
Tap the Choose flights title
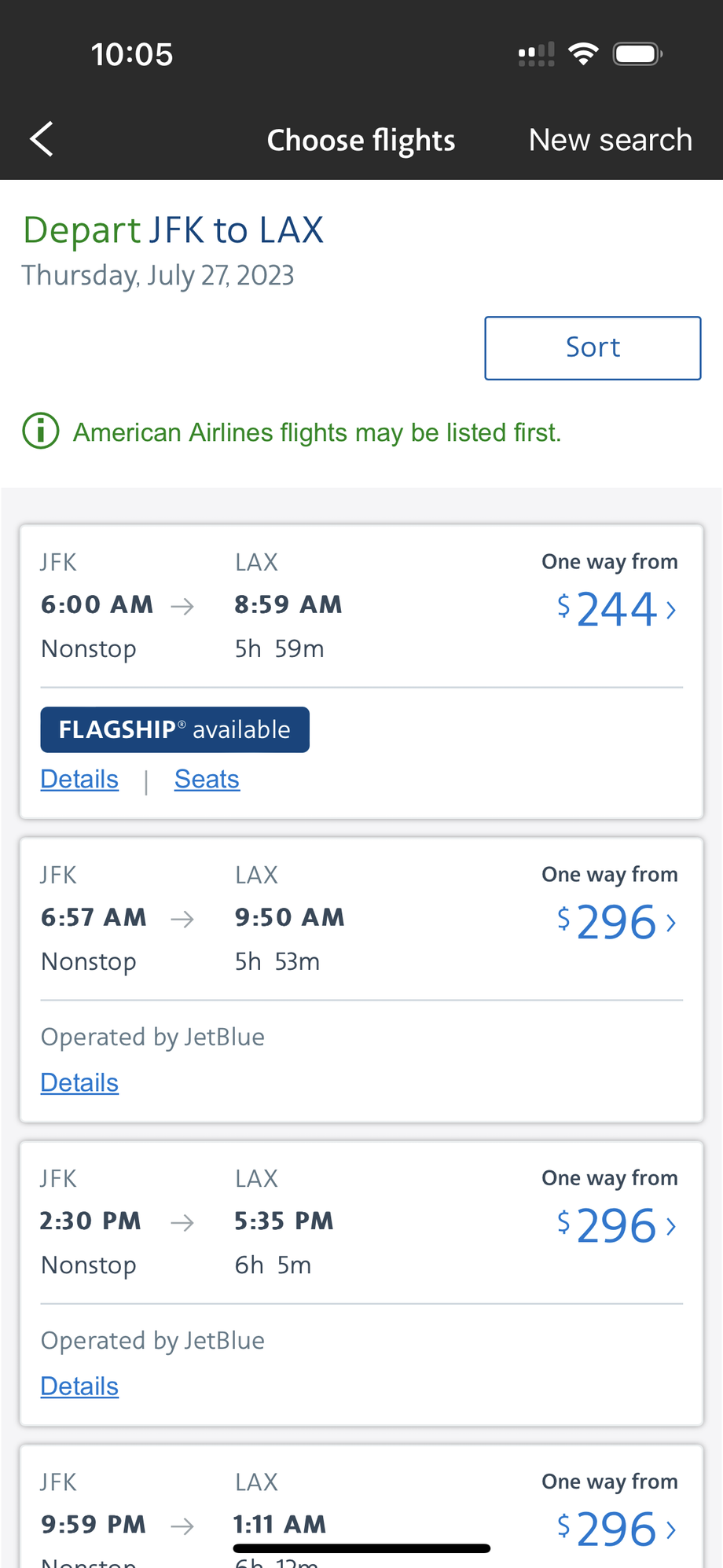361,140
